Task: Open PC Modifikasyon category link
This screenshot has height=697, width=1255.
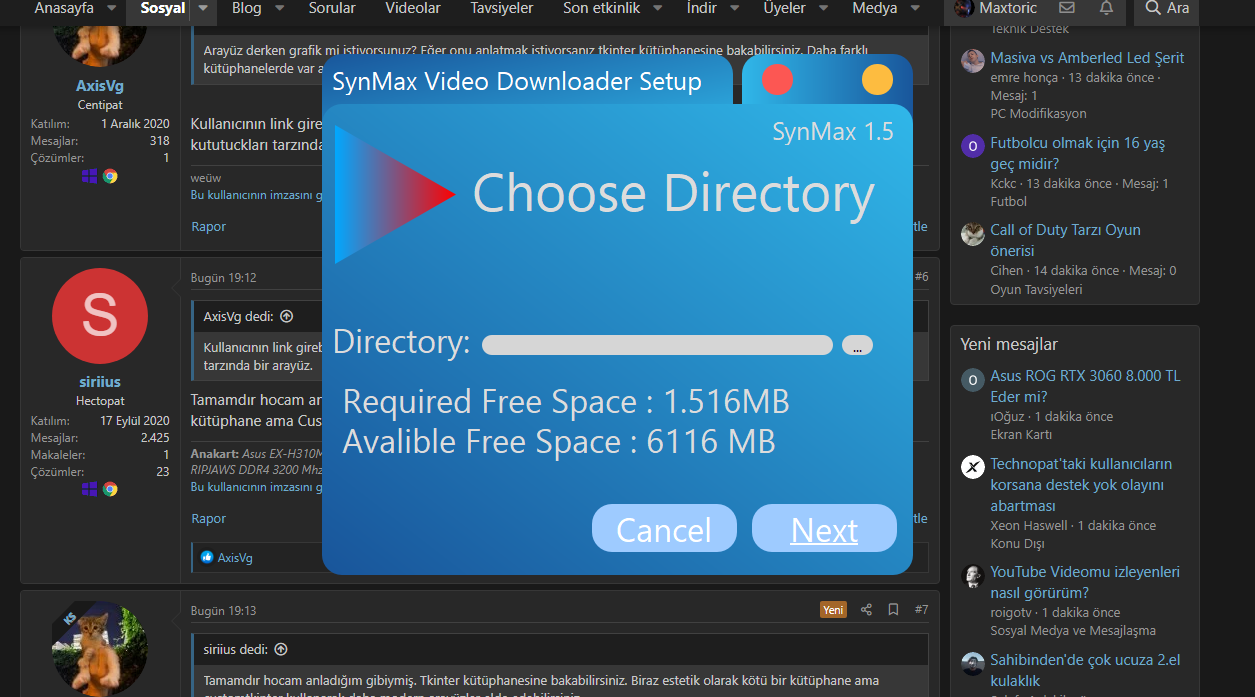Action: click(x=1038, y=114)
